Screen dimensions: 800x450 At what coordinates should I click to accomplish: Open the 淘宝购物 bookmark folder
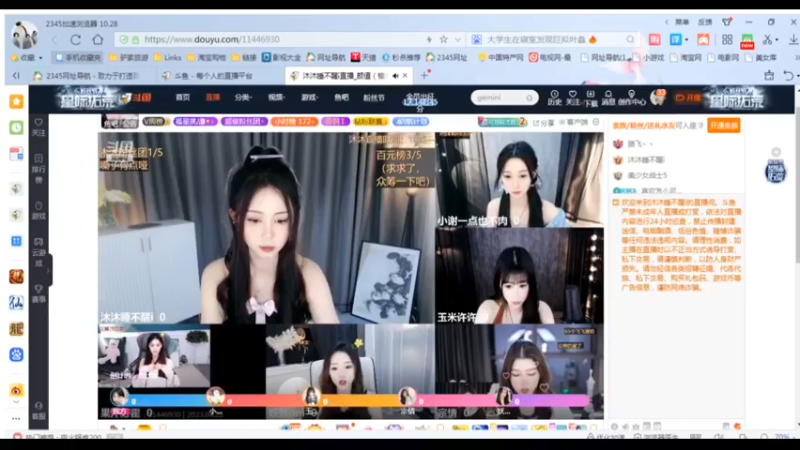[207, 58]
